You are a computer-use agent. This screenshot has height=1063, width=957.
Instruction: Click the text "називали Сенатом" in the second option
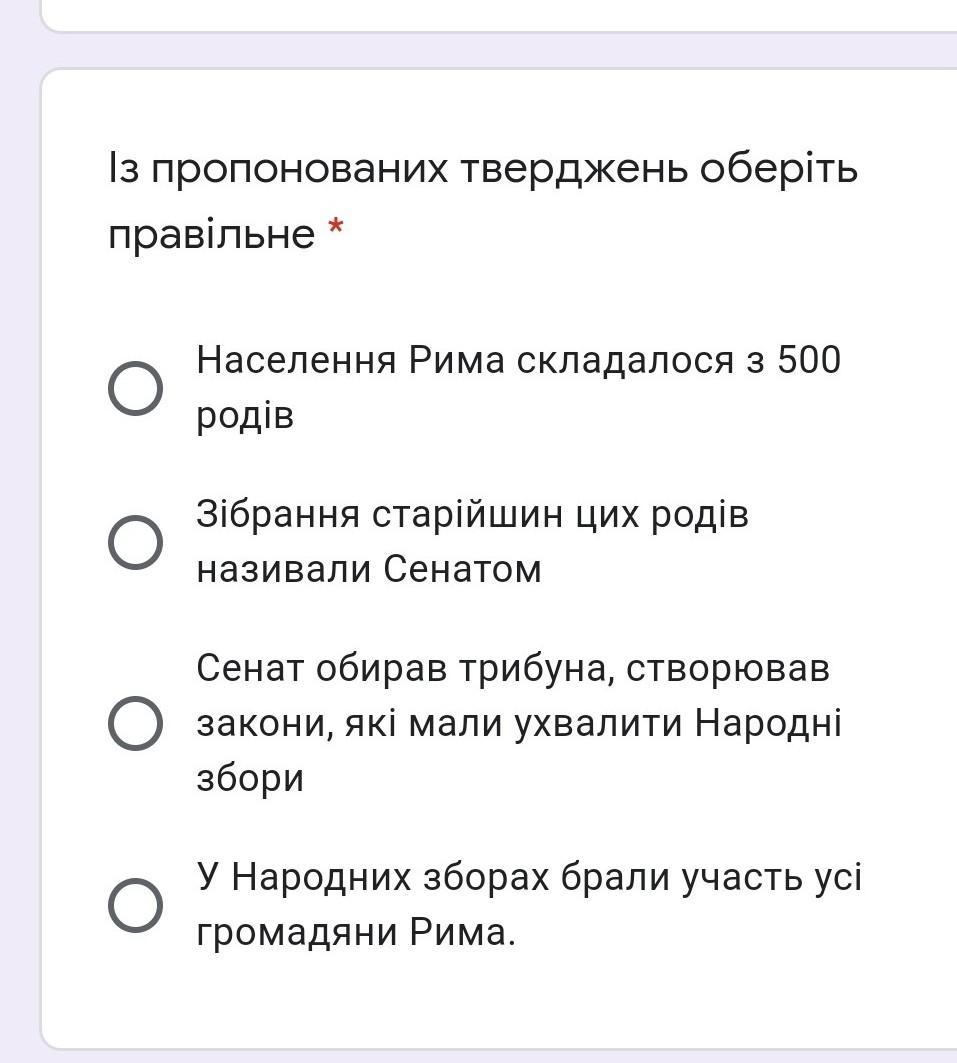point(368,570)
